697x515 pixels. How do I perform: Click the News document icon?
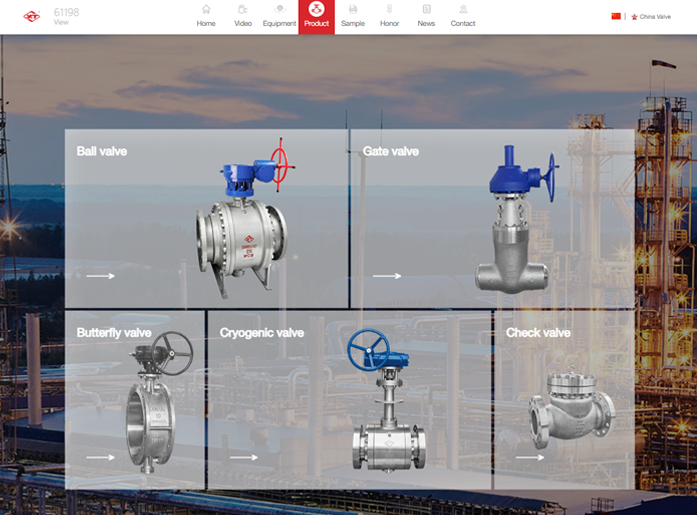(426, 9)
